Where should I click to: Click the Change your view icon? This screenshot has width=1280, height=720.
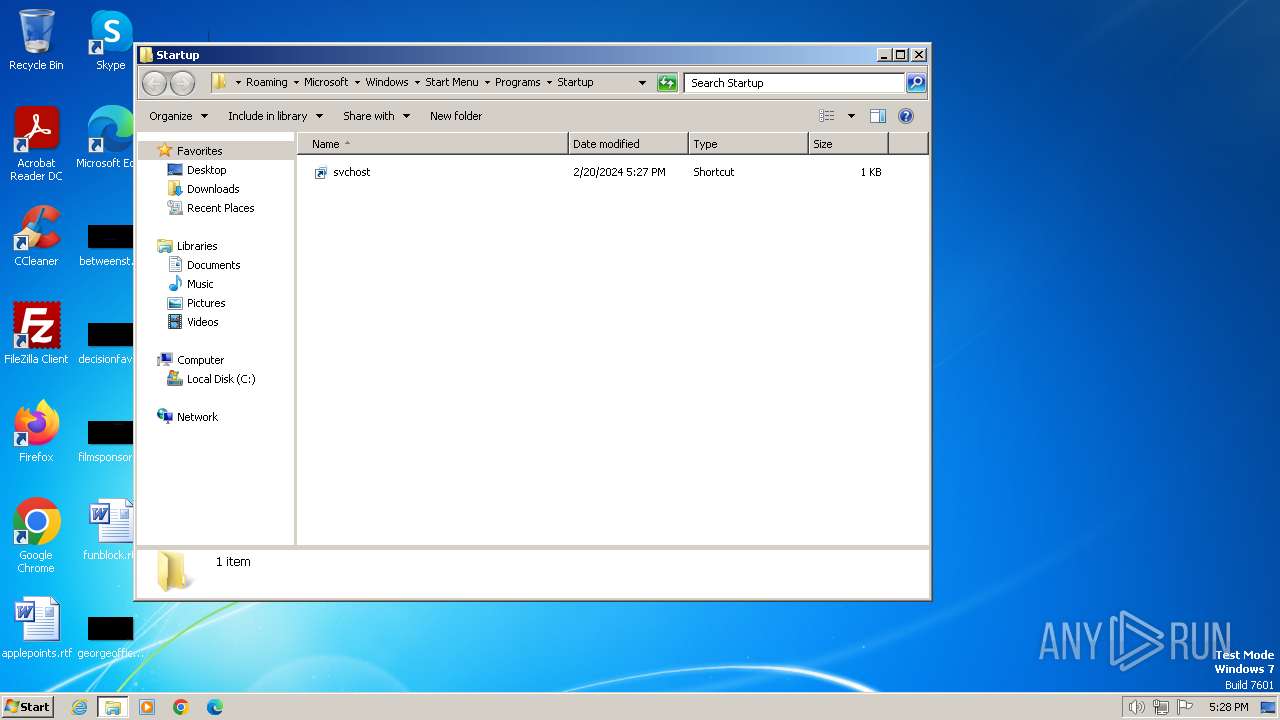(x=826, y=116)
